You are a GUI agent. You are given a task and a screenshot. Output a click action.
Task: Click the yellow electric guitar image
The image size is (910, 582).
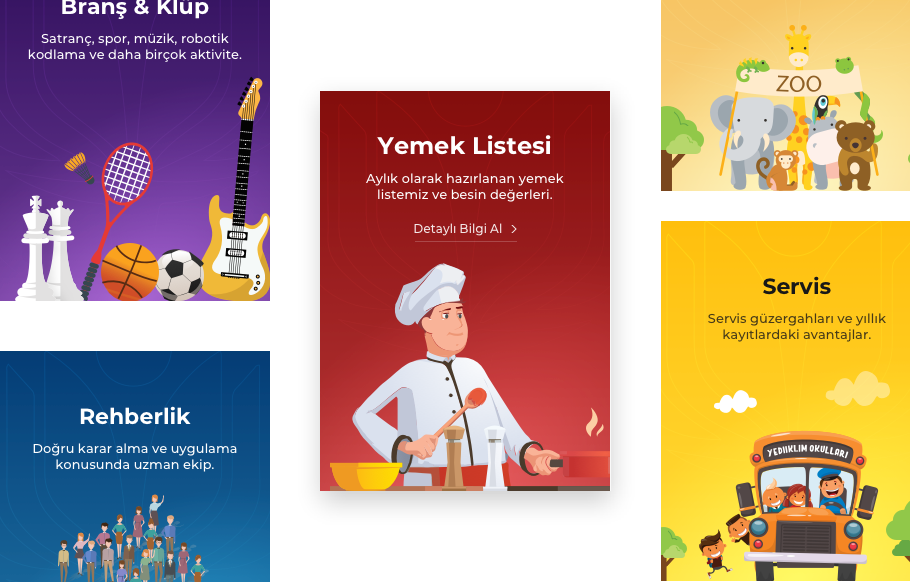(238, 191)
